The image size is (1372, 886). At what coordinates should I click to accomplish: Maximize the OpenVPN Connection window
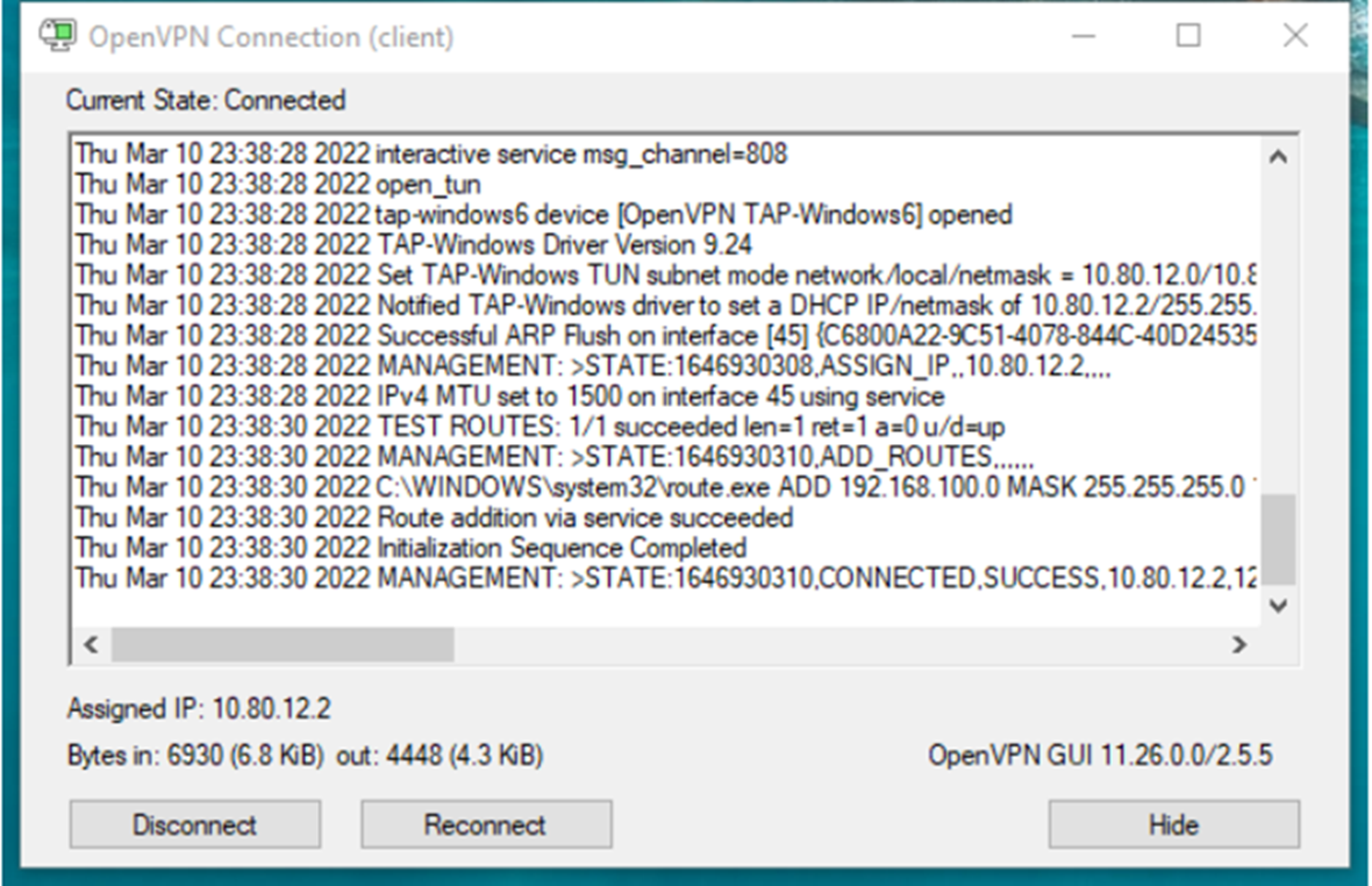click(x=1188, y=36)
